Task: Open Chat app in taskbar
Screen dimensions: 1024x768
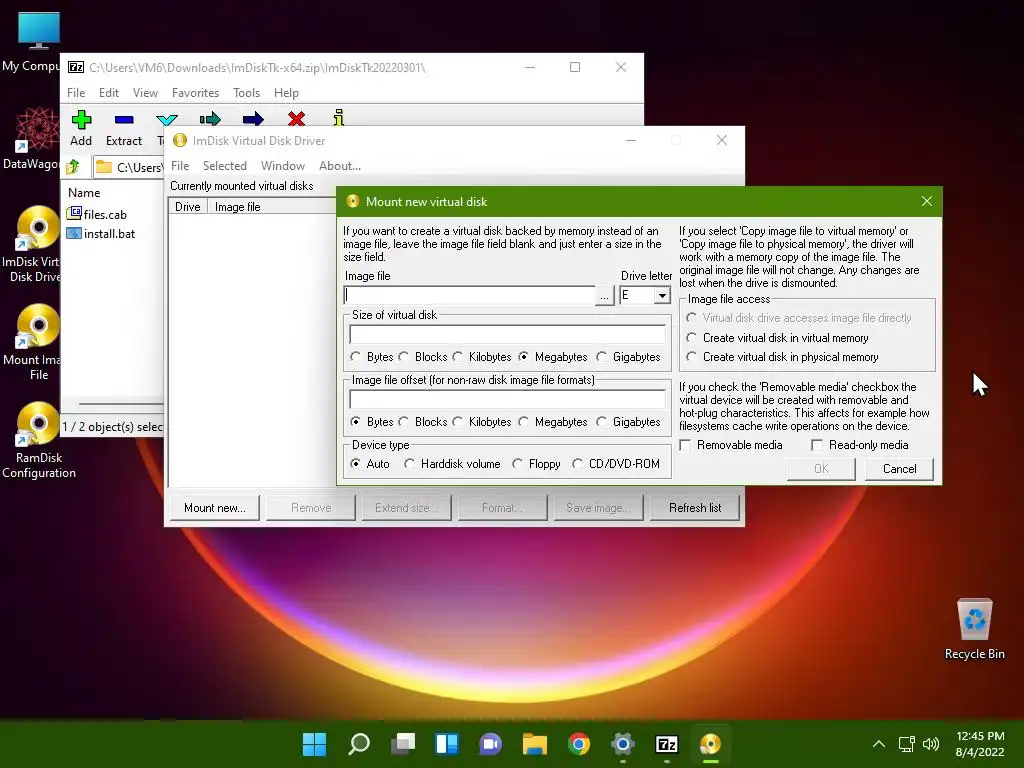Action: [x=490, y=744]
